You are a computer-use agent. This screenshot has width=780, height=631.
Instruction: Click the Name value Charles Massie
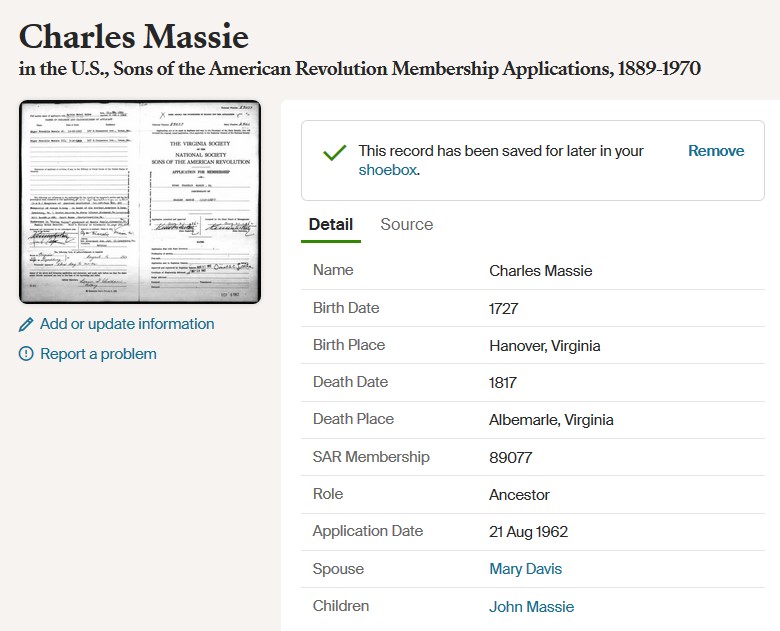(x=541, y=271)
